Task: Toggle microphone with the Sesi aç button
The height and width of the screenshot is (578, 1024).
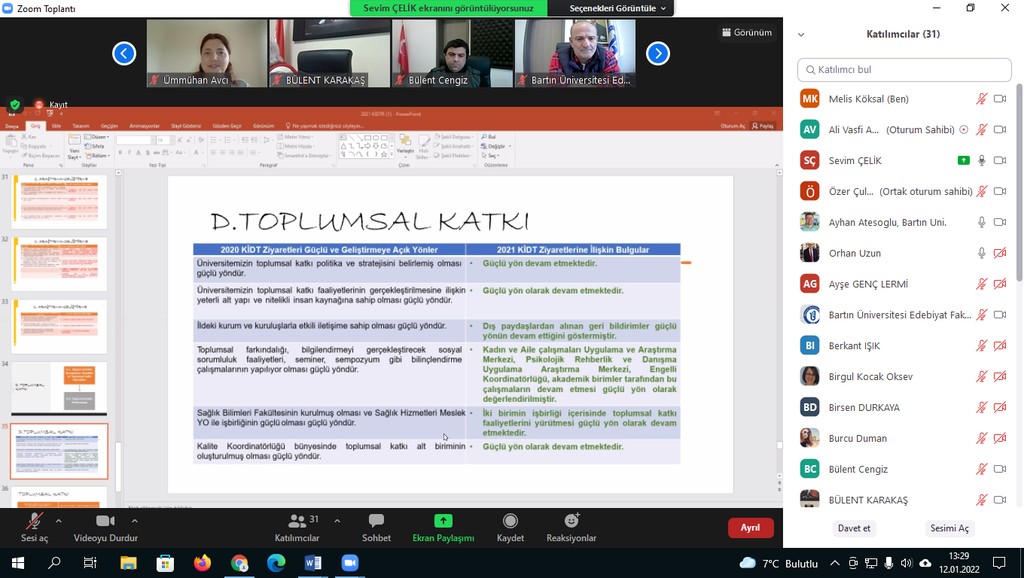Action: pos(34,522)
